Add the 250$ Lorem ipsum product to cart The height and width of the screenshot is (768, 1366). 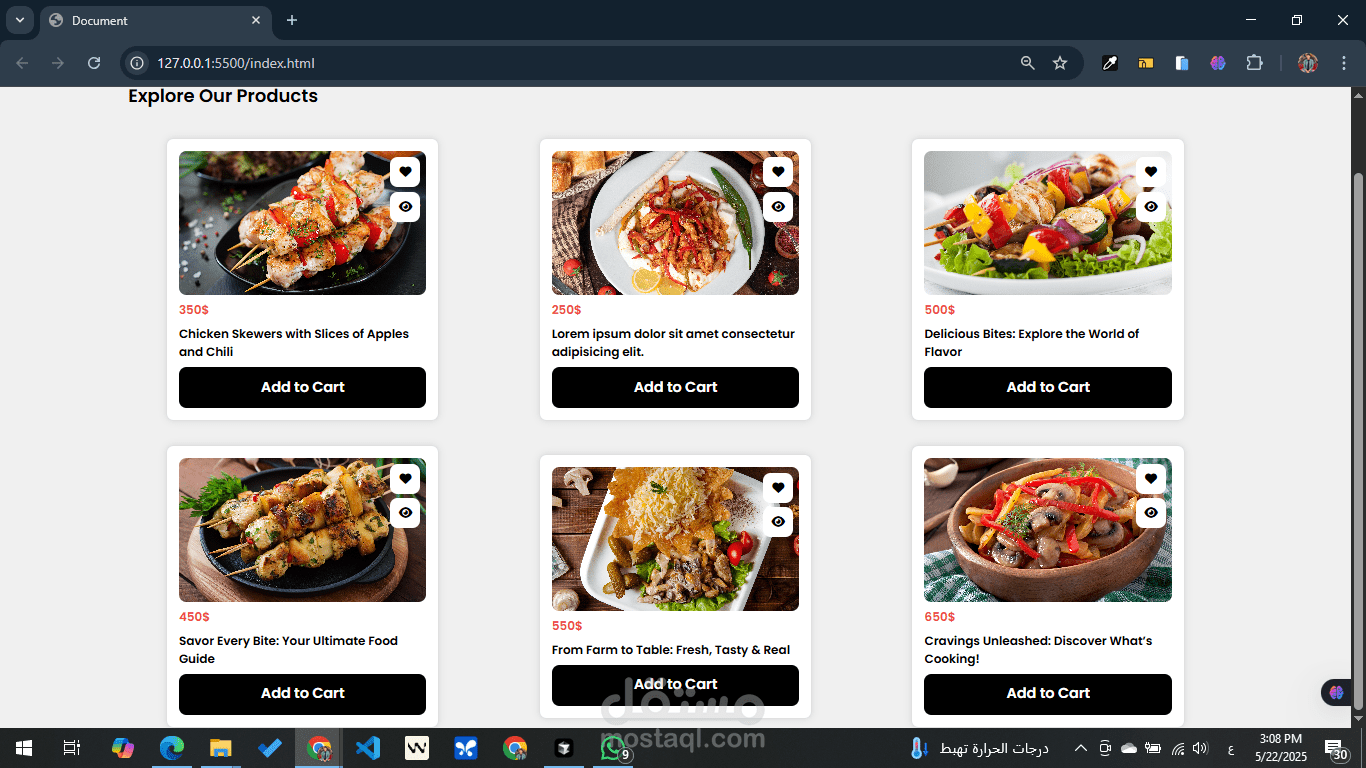point(675,387)
